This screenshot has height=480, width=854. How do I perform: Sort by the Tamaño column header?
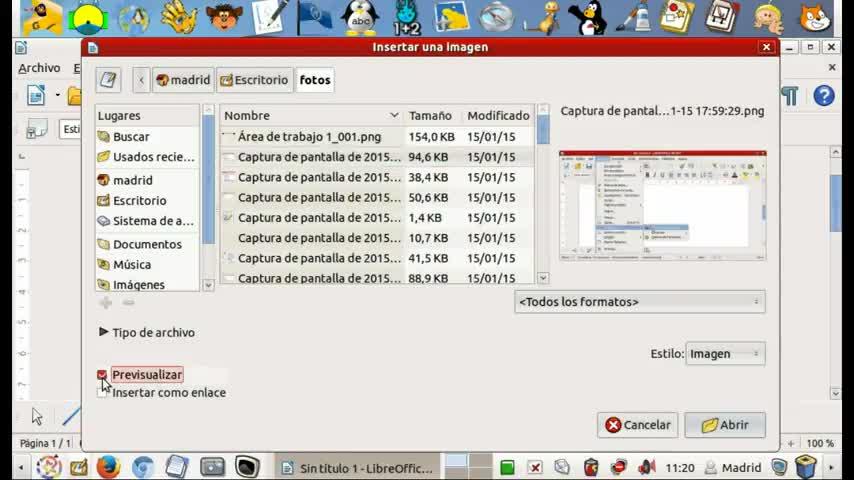click(430, 116)
